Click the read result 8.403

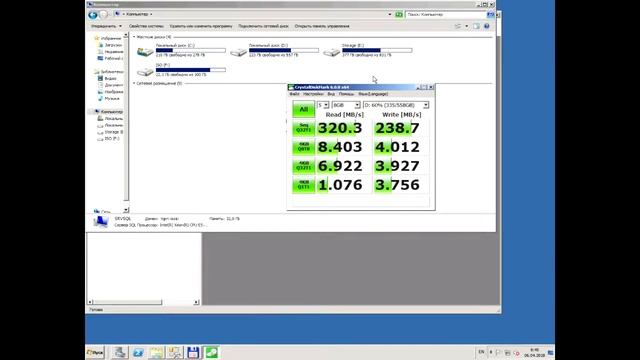343,147
